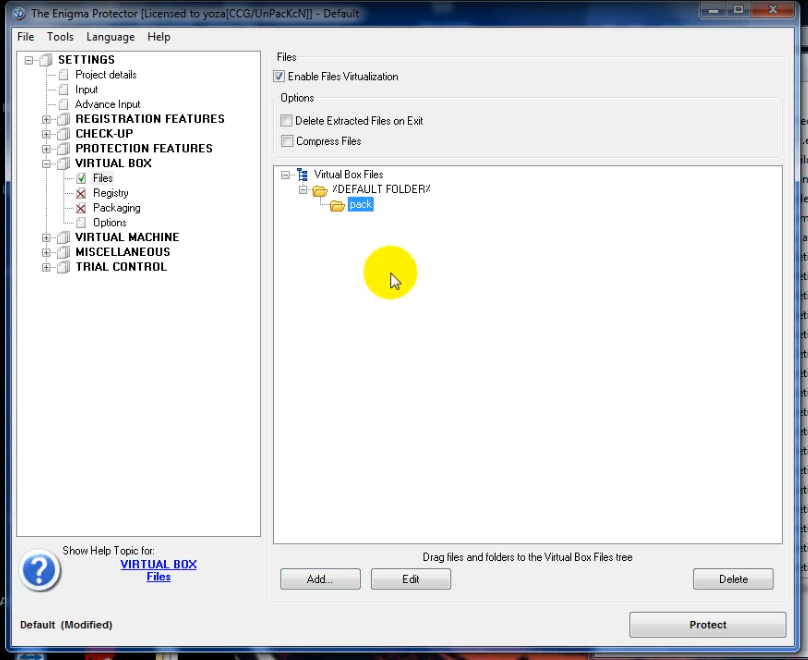Maximize the Enigma Protector window

738,10
